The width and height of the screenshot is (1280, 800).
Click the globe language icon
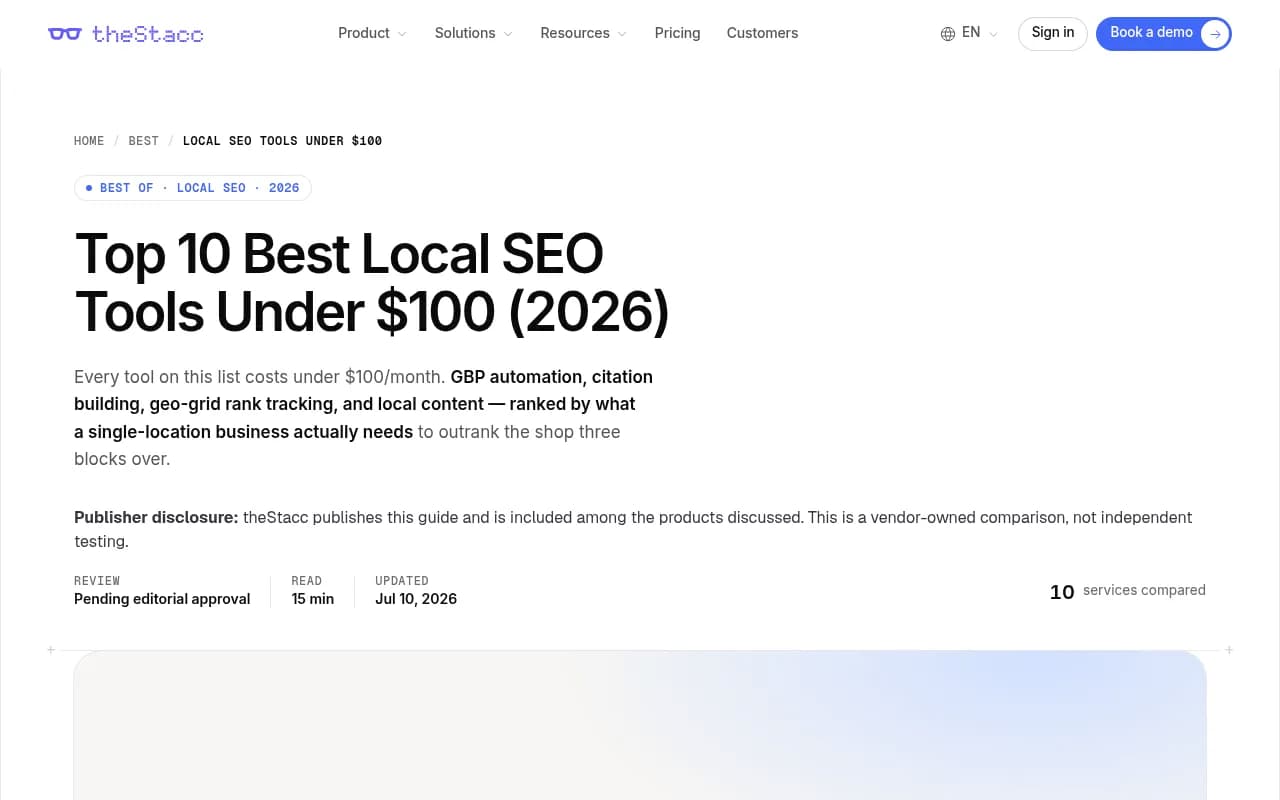pos(948,34)
